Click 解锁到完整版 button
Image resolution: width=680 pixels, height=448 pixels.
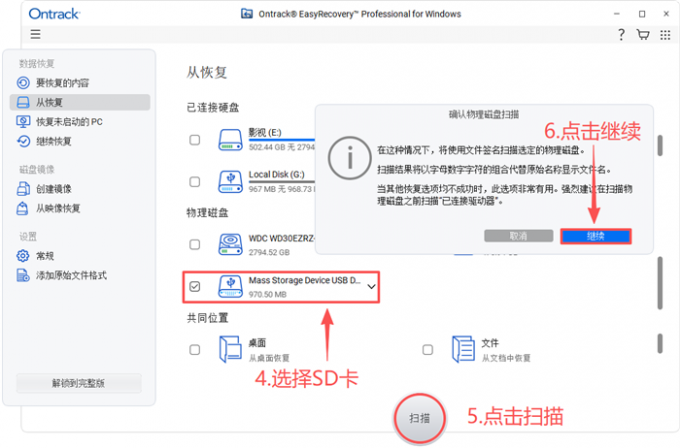78,383
